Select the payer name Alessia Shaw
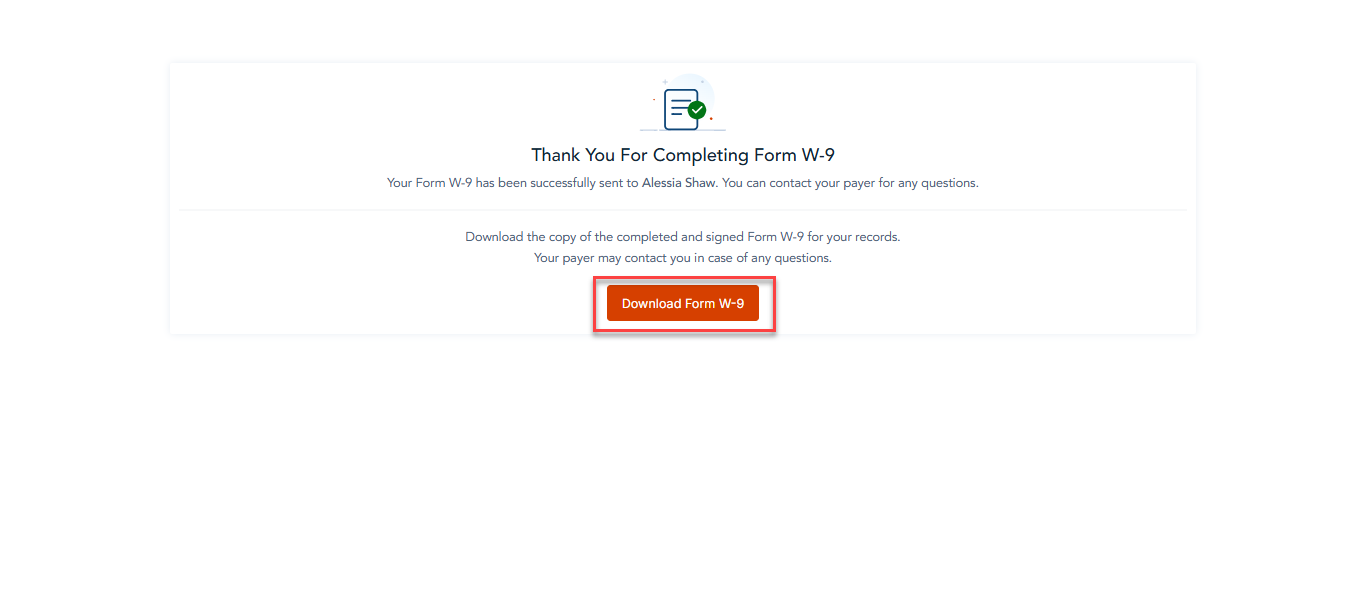 click(680, 183)
